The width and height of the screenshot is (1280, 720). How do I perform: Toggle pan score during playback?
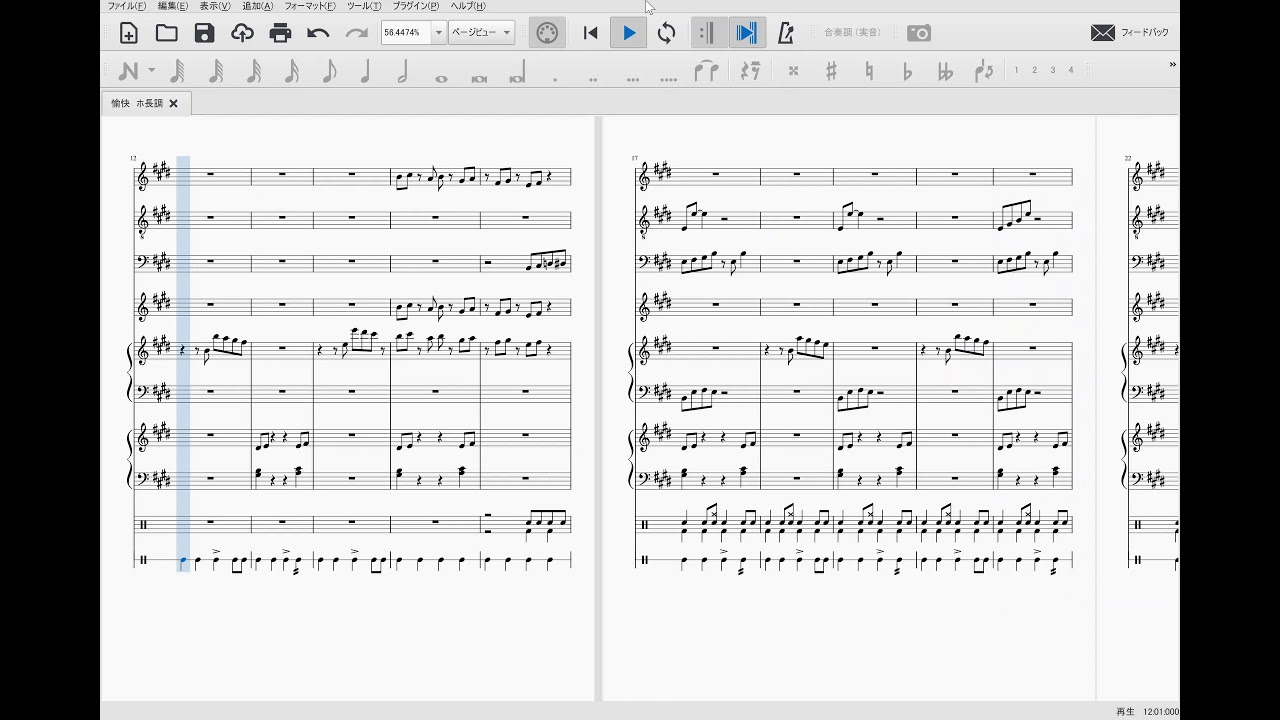747,33
